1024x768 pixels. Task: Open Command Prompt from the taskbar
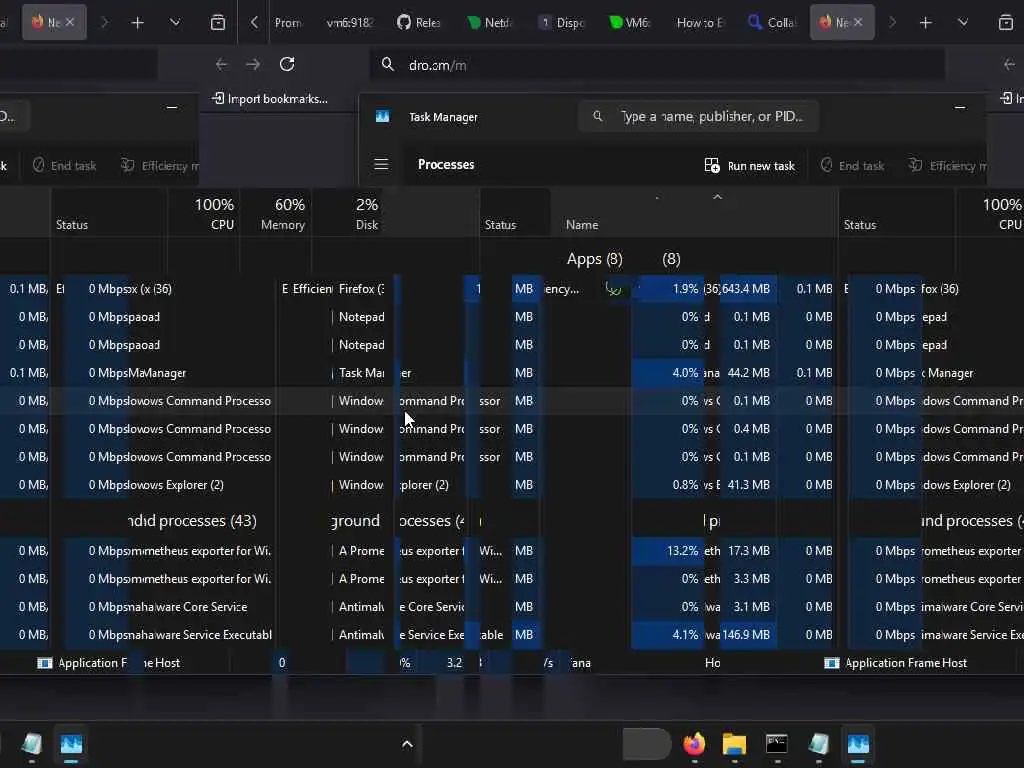click(776, 744)
